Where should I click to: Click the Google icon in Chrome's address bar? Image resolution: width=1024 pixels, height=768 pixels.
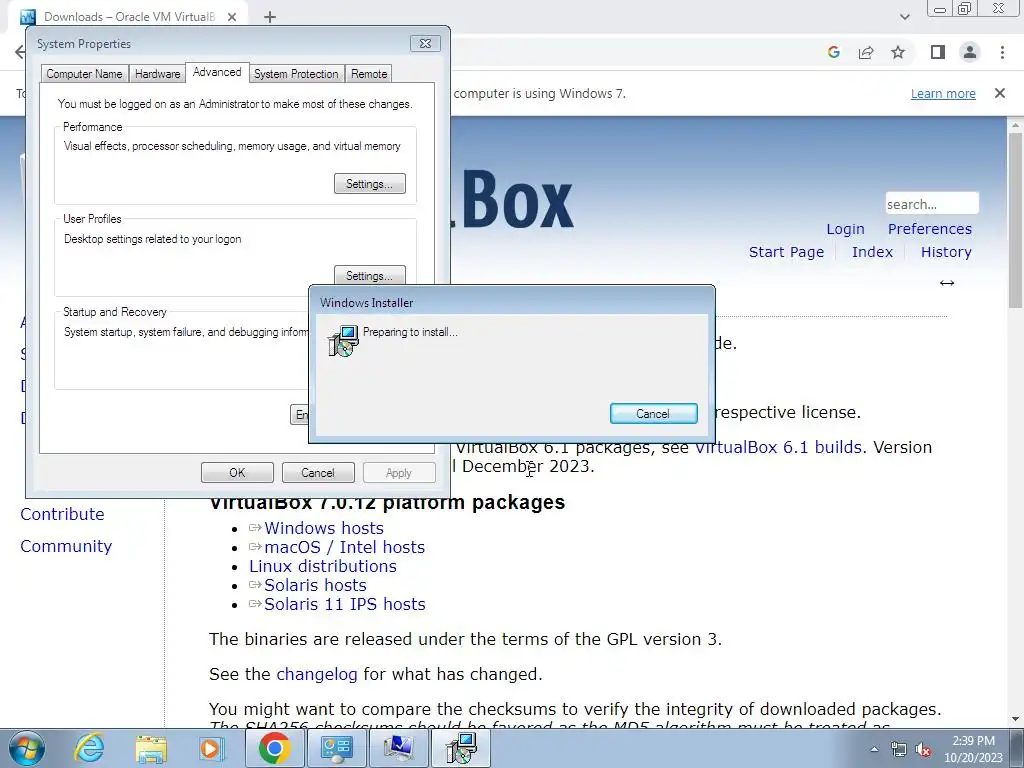(833, 52)
